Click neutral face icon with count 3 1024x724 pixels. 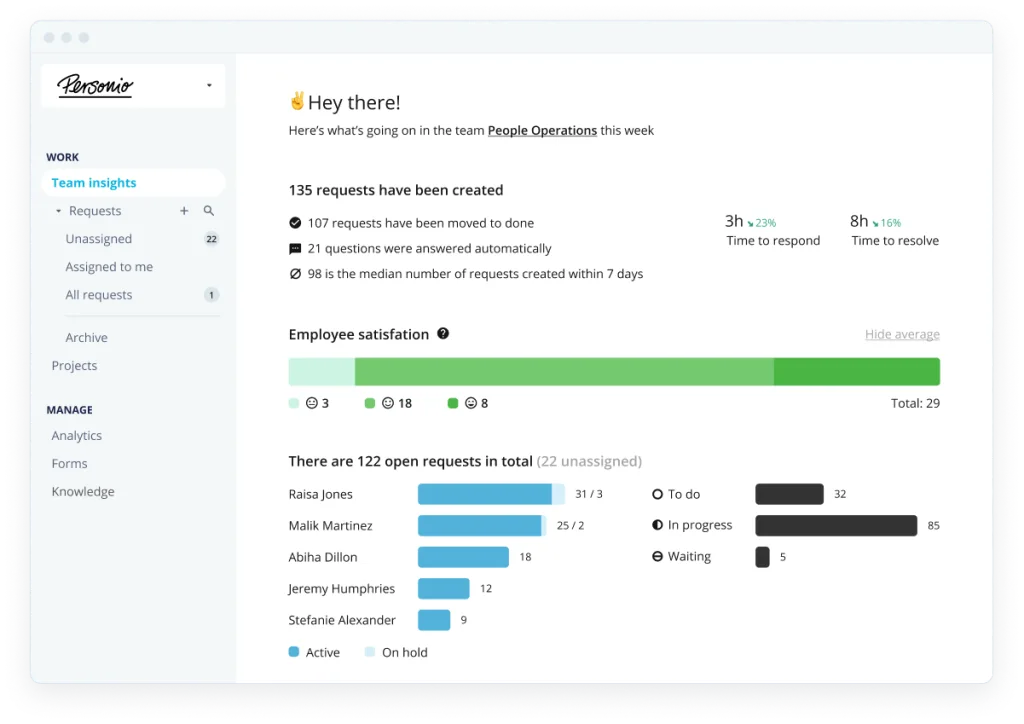click(312, 403)
